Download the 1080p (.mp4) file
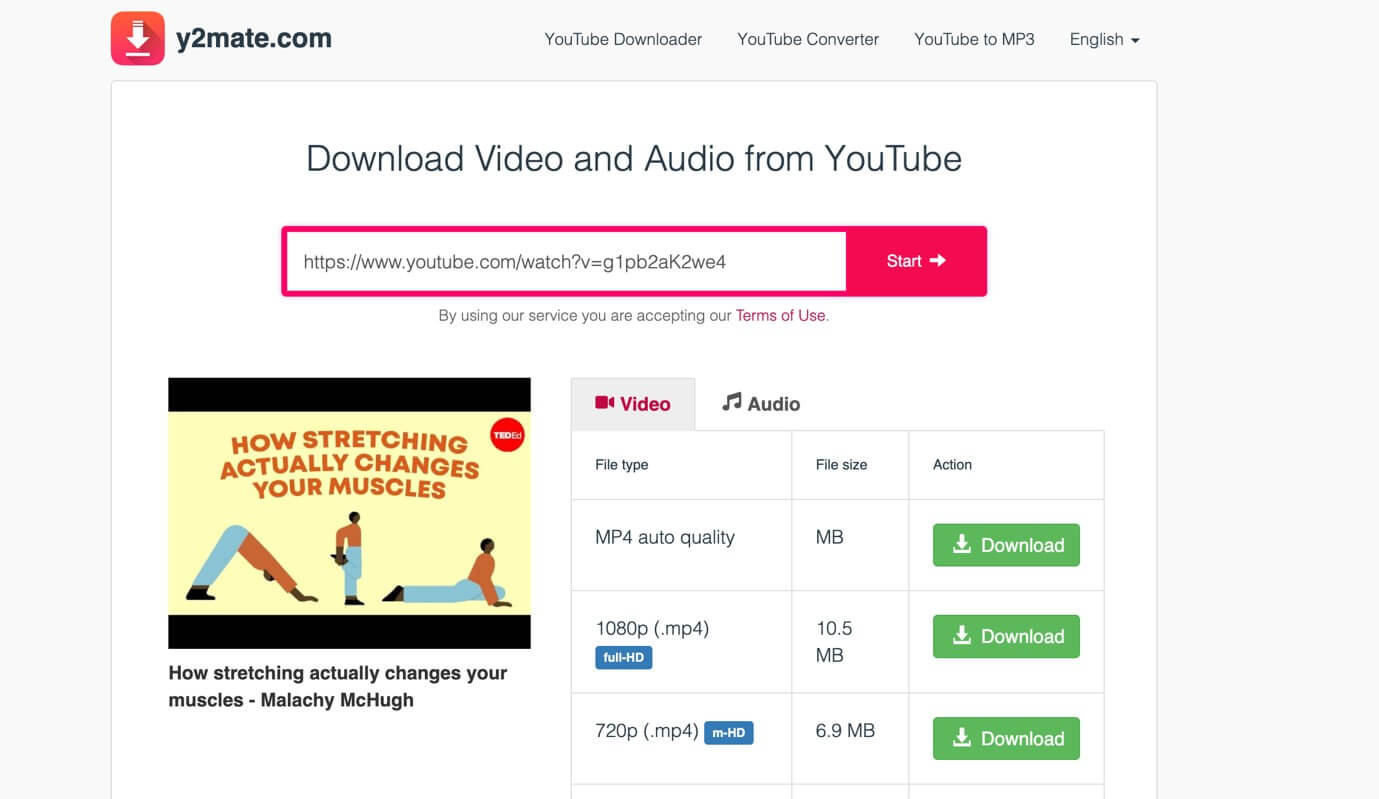This screenshot has height=799, width=1379. 1006,636
